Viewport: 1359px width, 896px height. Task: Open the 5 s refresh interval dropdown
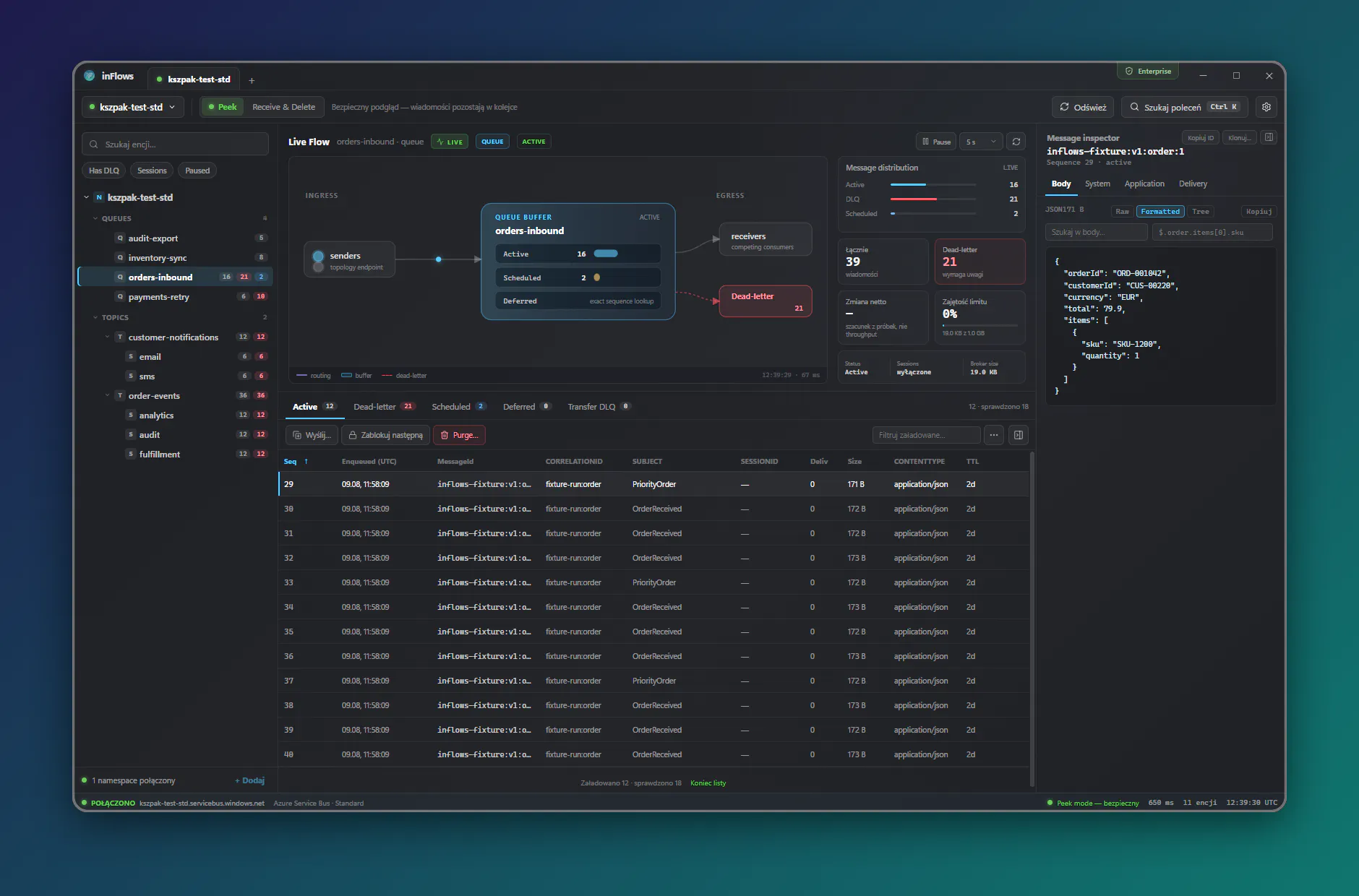click(981, 142)
